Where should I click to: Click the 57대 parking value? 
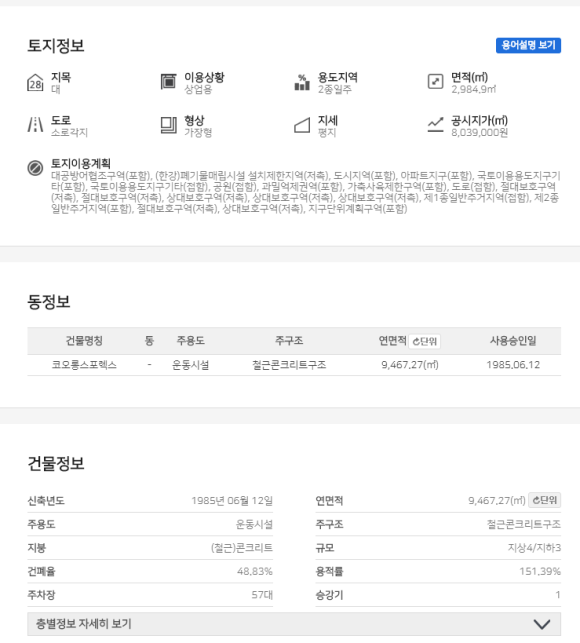[x=262, y=595]
